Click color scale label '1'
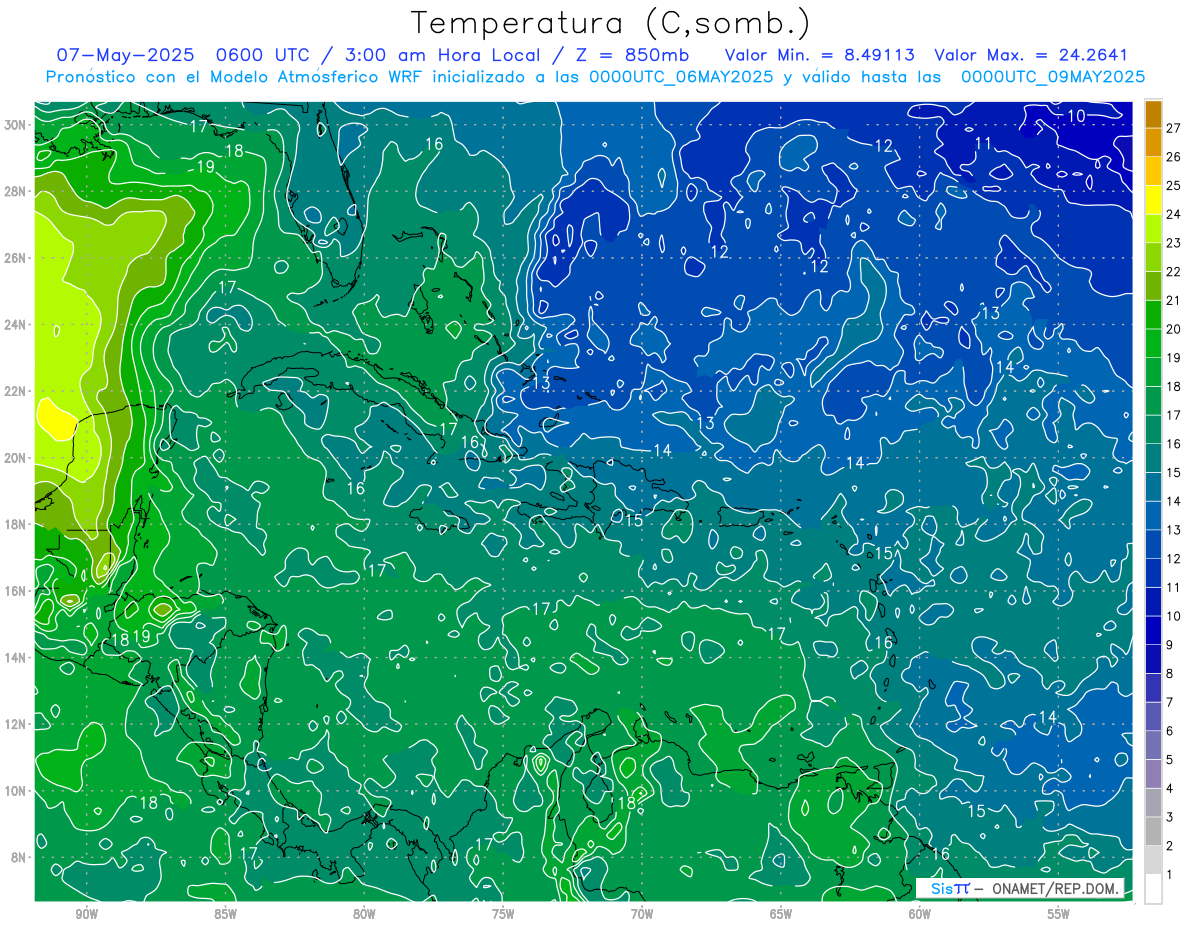This screenshot has height=927, width=1200. coord(1170,875)
